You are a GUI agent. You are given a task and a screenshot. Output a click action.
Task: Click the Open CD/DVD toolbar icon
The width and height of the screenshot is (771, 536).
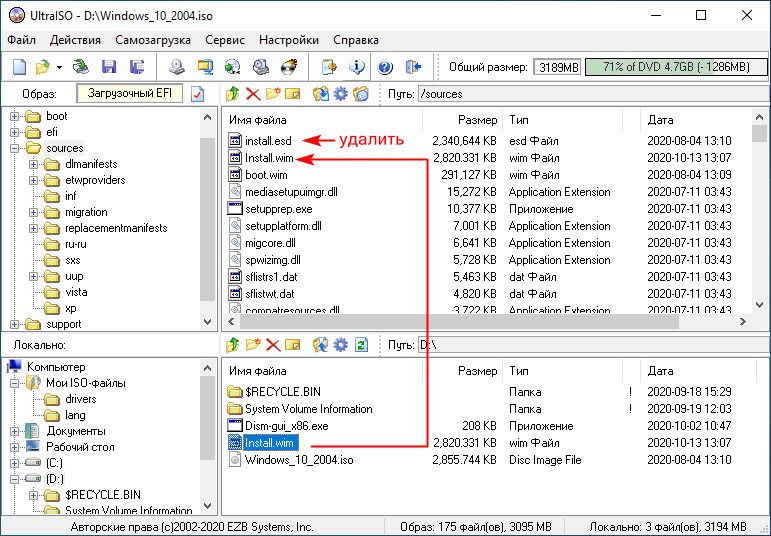click(81, 67)
